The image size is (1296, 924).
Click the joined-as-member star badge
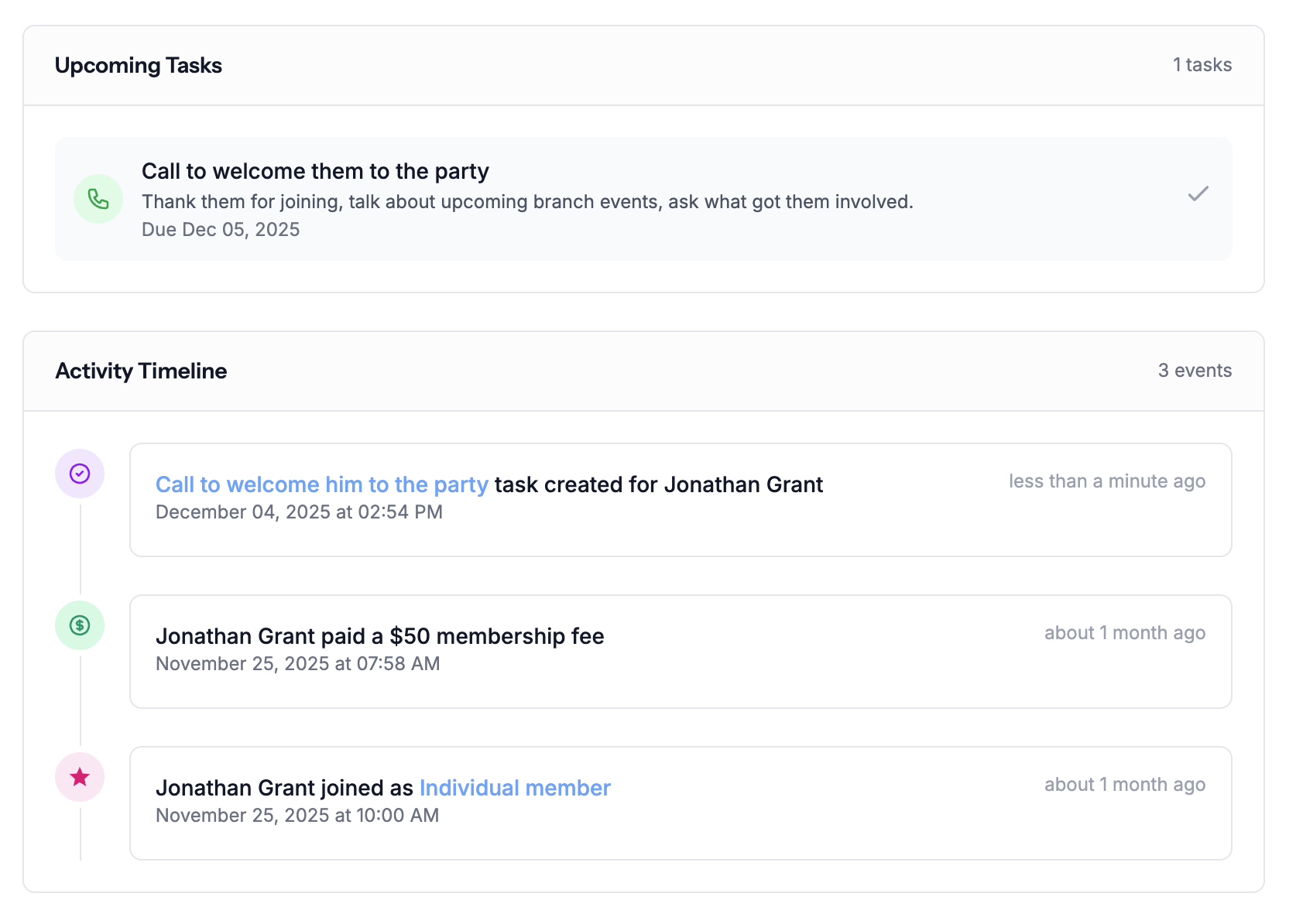coord(79,777)
